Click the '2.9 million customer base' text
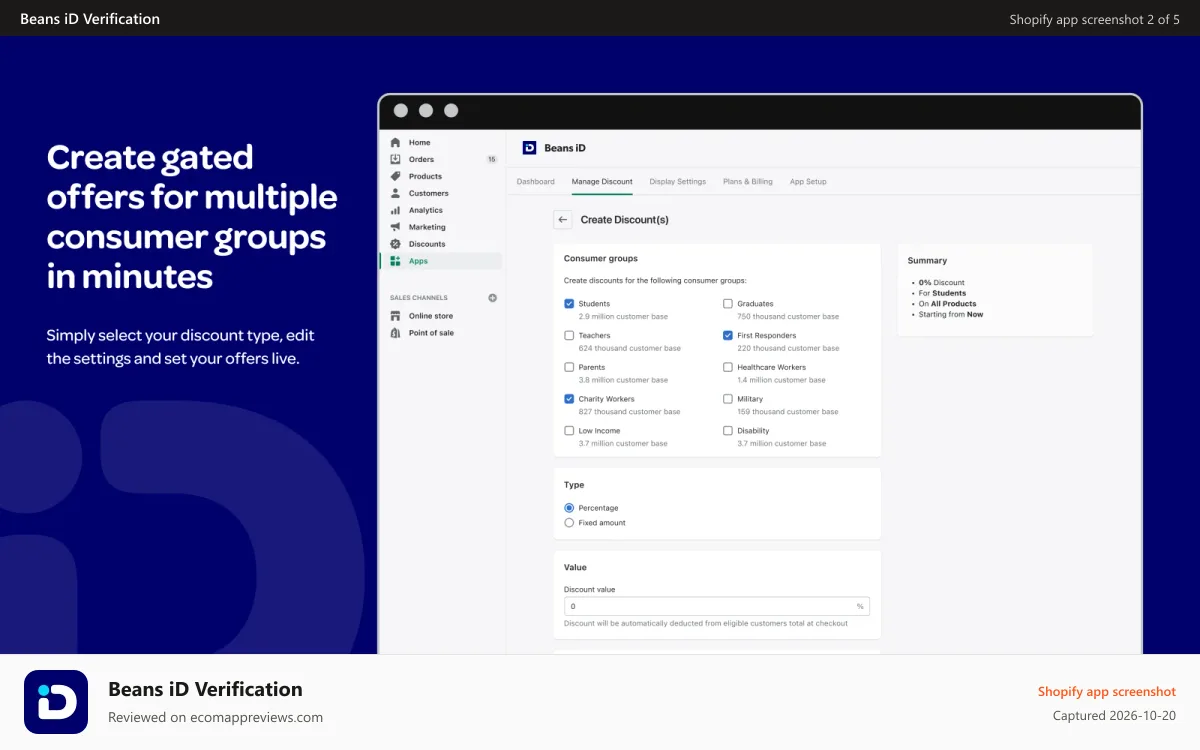This screenshot has height=750, width=1200. 623,316
